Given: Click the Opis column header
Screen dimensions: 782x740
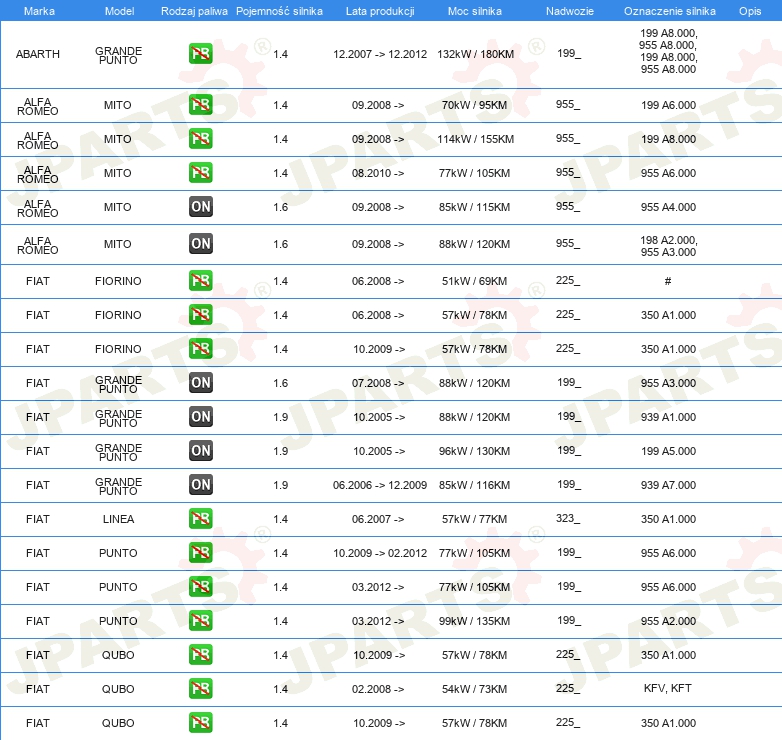Looking at the screenshot, I should pyautogui.click(x=749, y=10).
